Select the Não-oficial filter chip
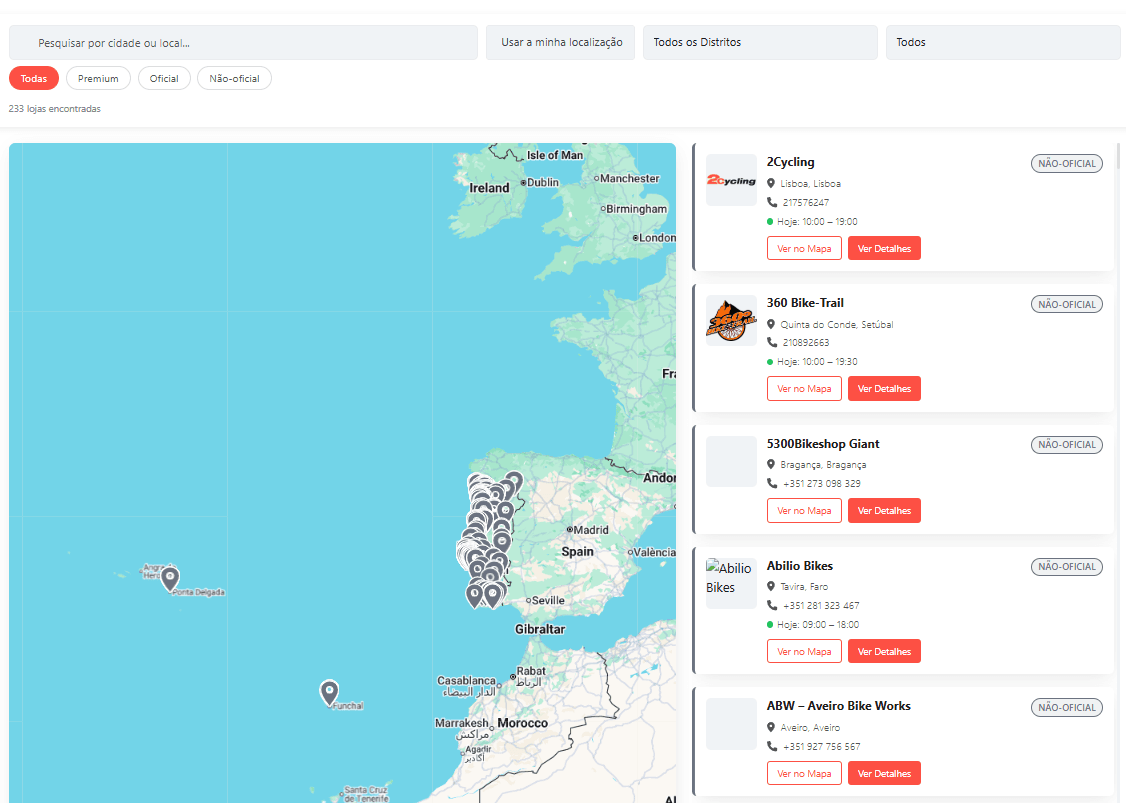 [235, 78]
